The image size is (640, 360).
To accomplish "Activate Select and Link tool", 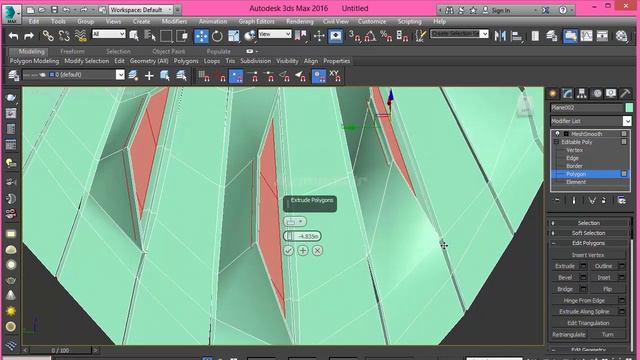I will tap(48, 36).
